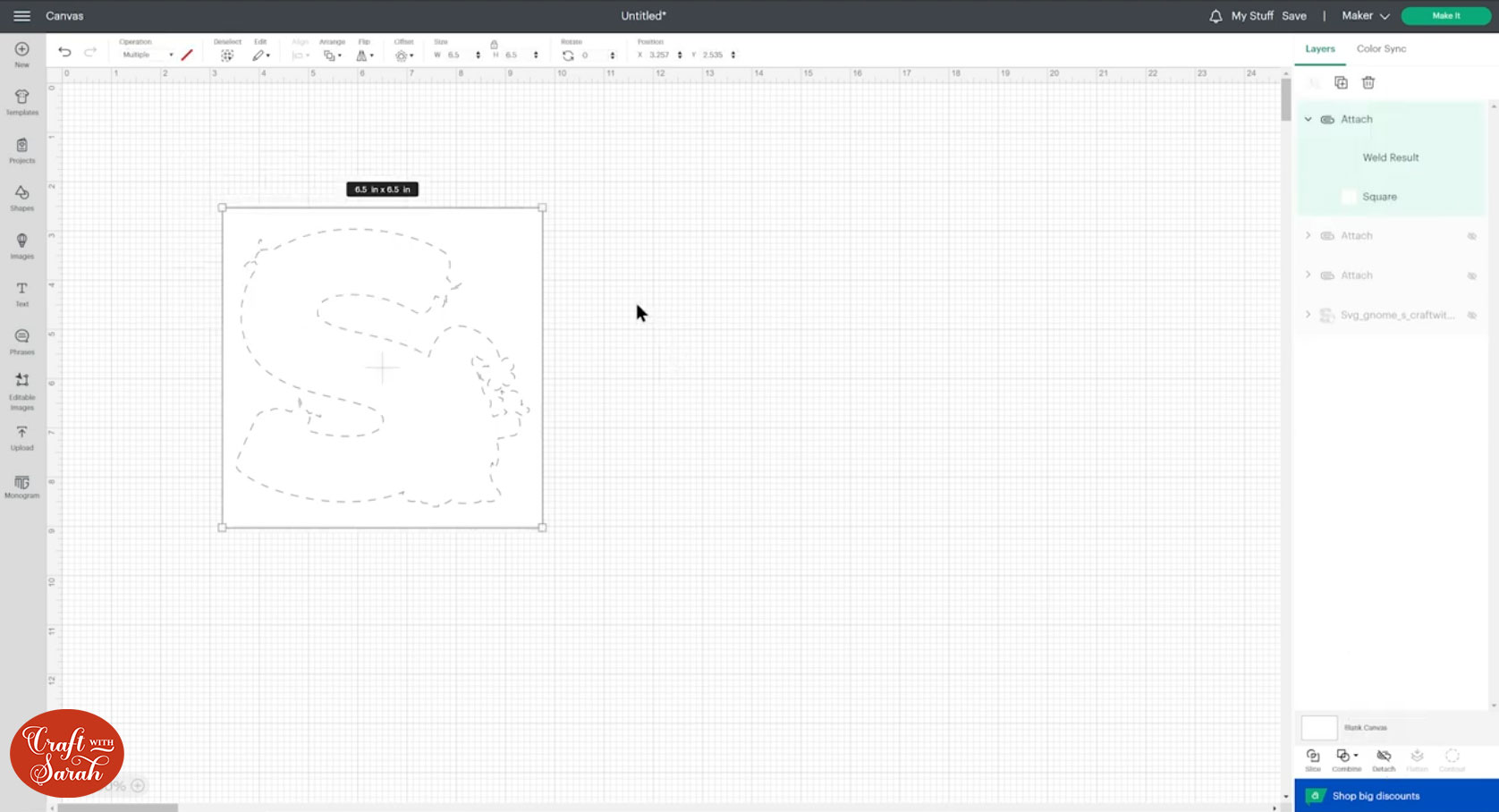Viewport: 1499px width, 812px height.
Task: Click the Make It button
Action: tap(1445, 16)
